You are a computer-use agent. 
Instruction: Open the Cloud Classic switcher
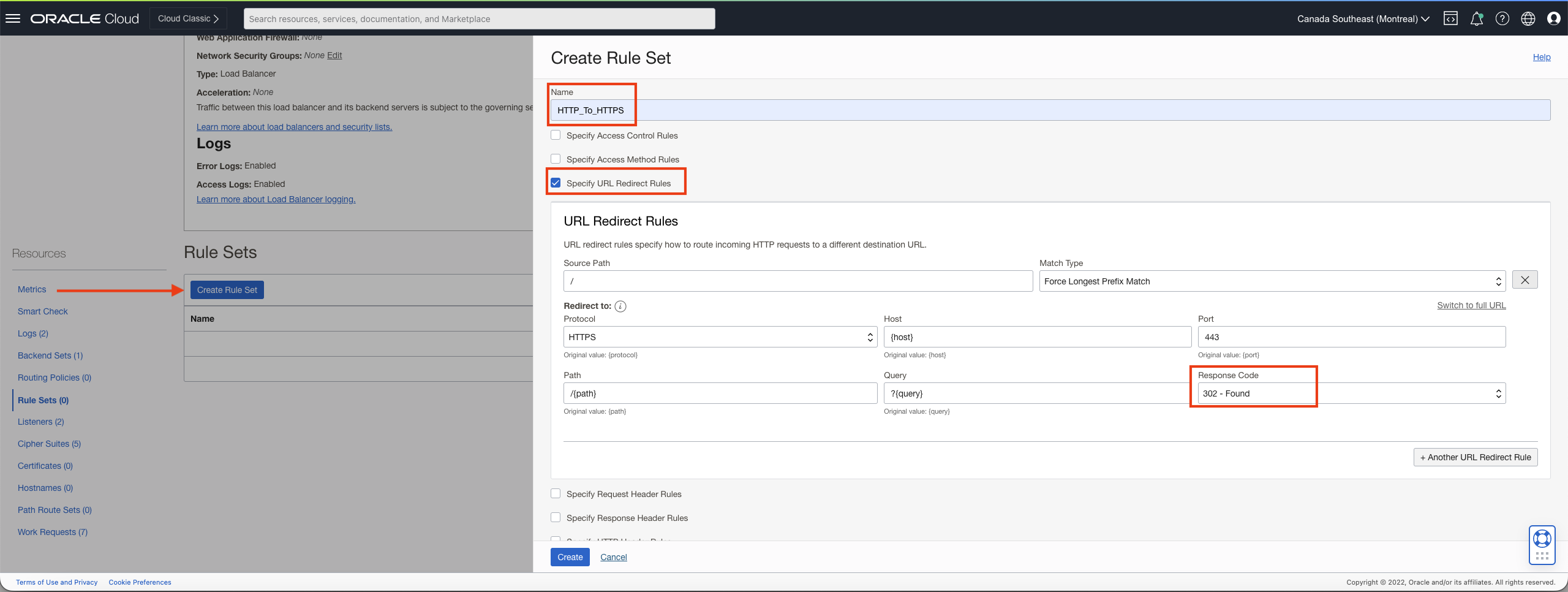[x=187, y=18]
